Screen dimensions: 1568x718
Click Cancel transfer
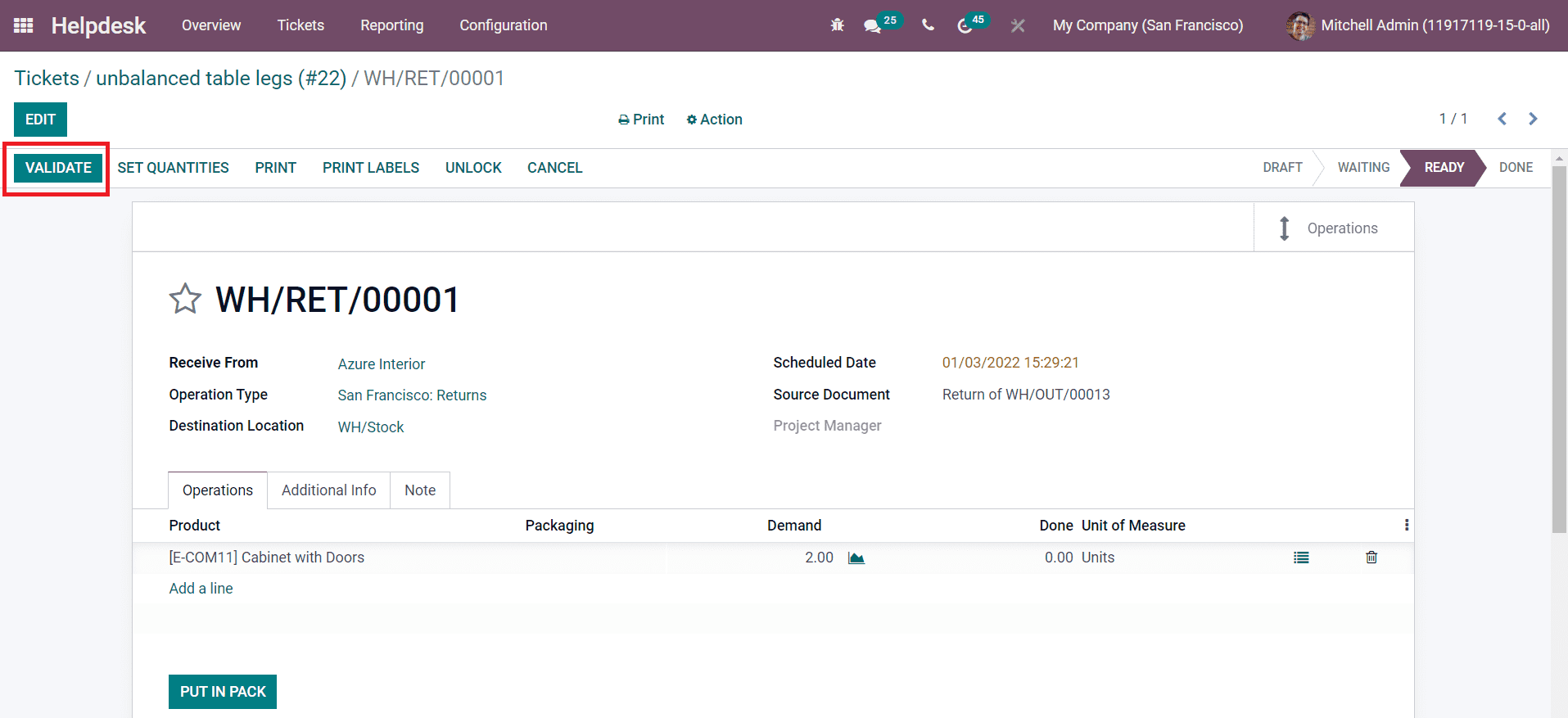point(555,168)
